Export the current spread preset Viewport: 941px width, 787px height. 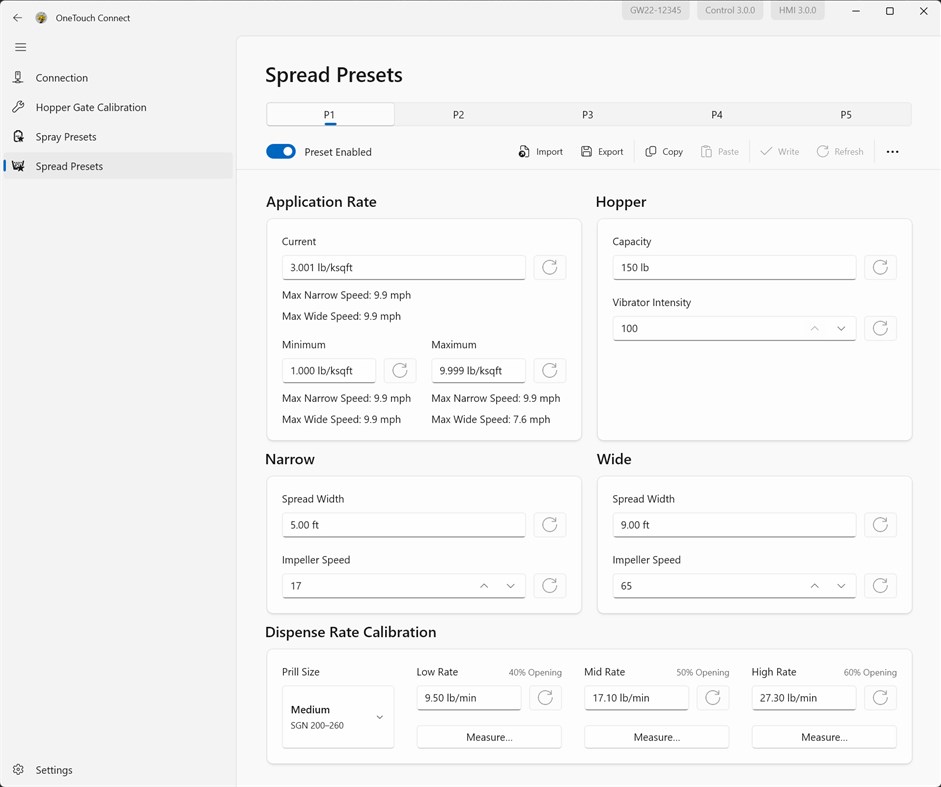click(602, 152)
